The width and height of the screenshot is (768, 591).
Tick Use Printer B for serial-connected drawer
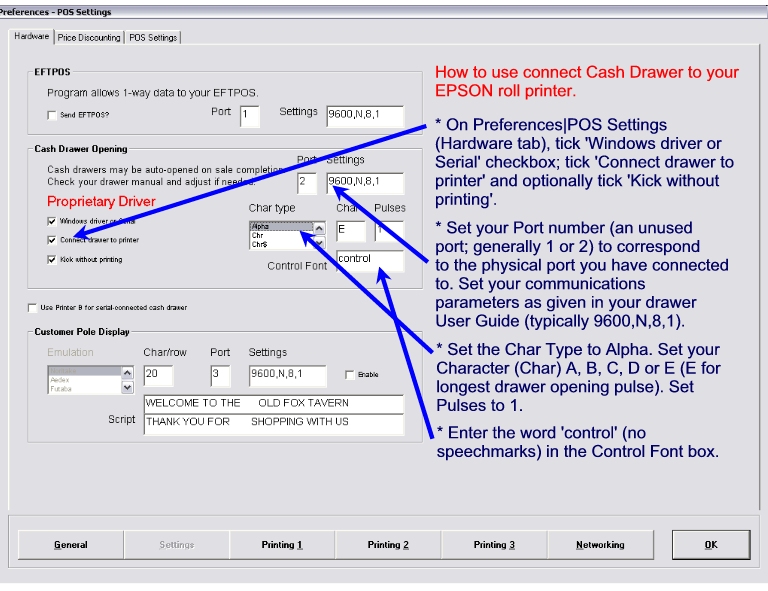(31, 307)
